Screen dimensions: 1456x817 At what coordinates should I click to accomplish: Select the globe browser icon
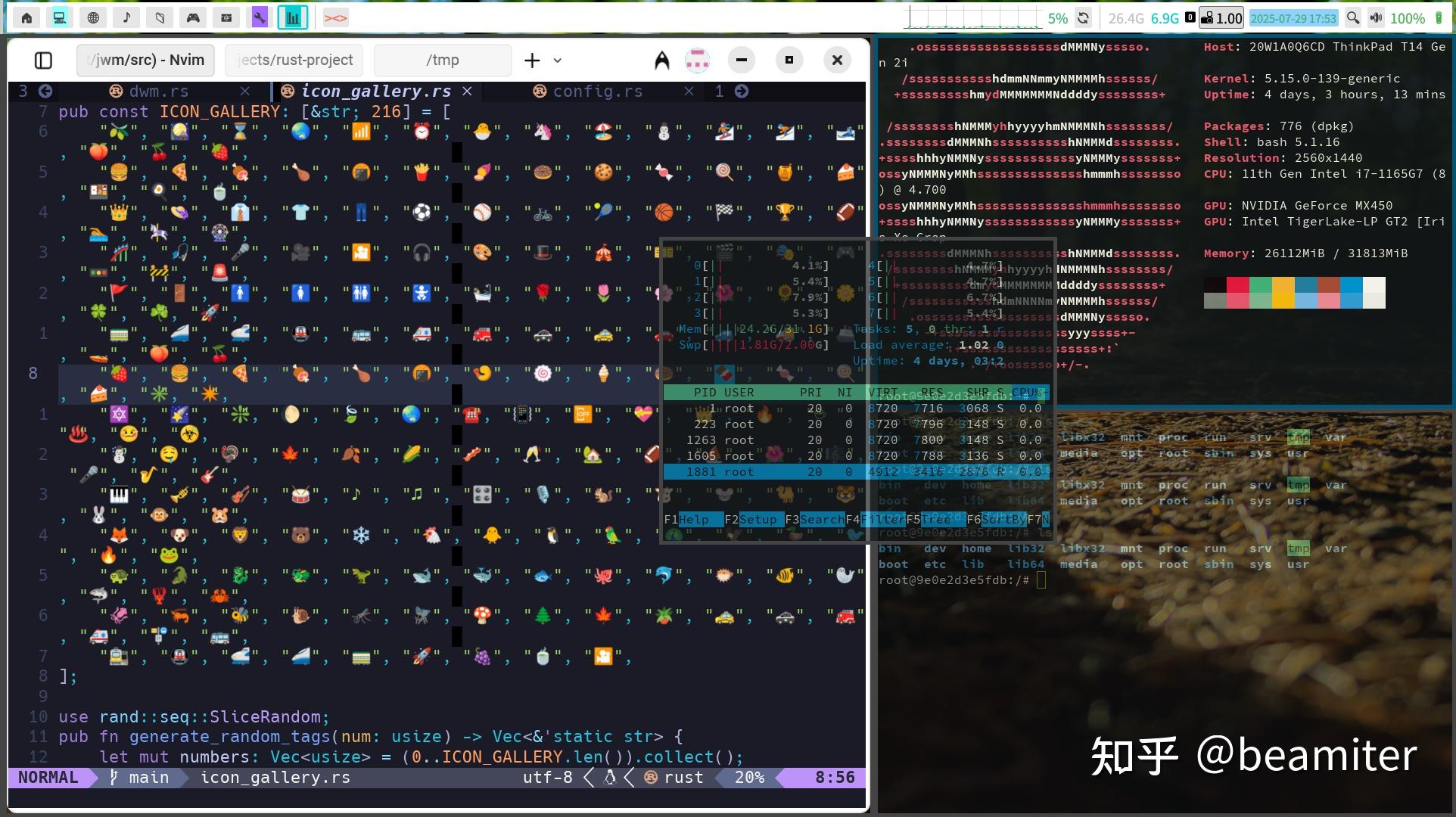click(x=92, y=17)
